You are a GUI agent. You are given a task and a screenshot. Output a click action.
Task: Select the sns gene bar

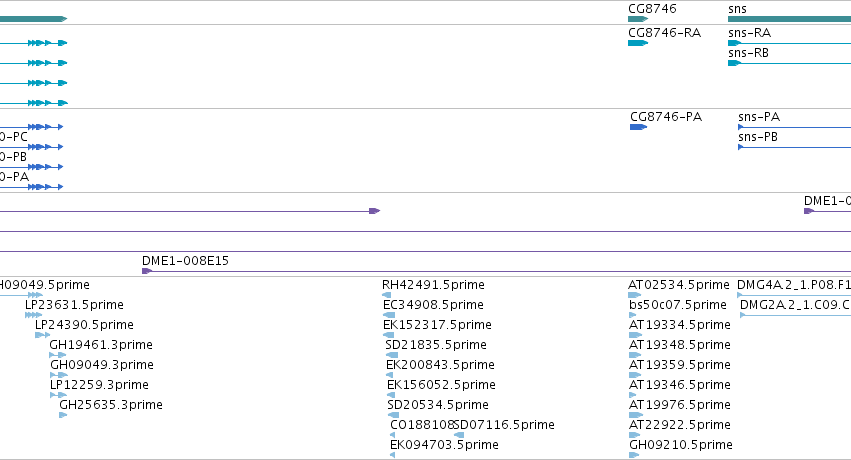pos(789,19)
